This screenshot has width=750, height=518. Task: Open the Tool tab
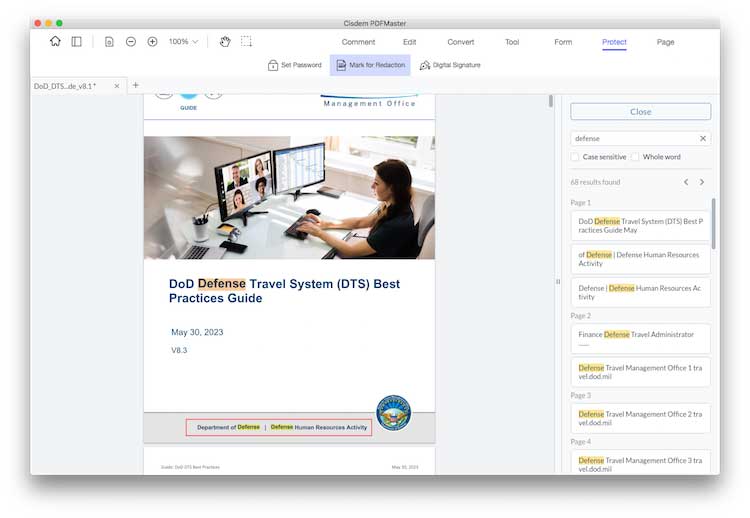(x=512, y=42)
